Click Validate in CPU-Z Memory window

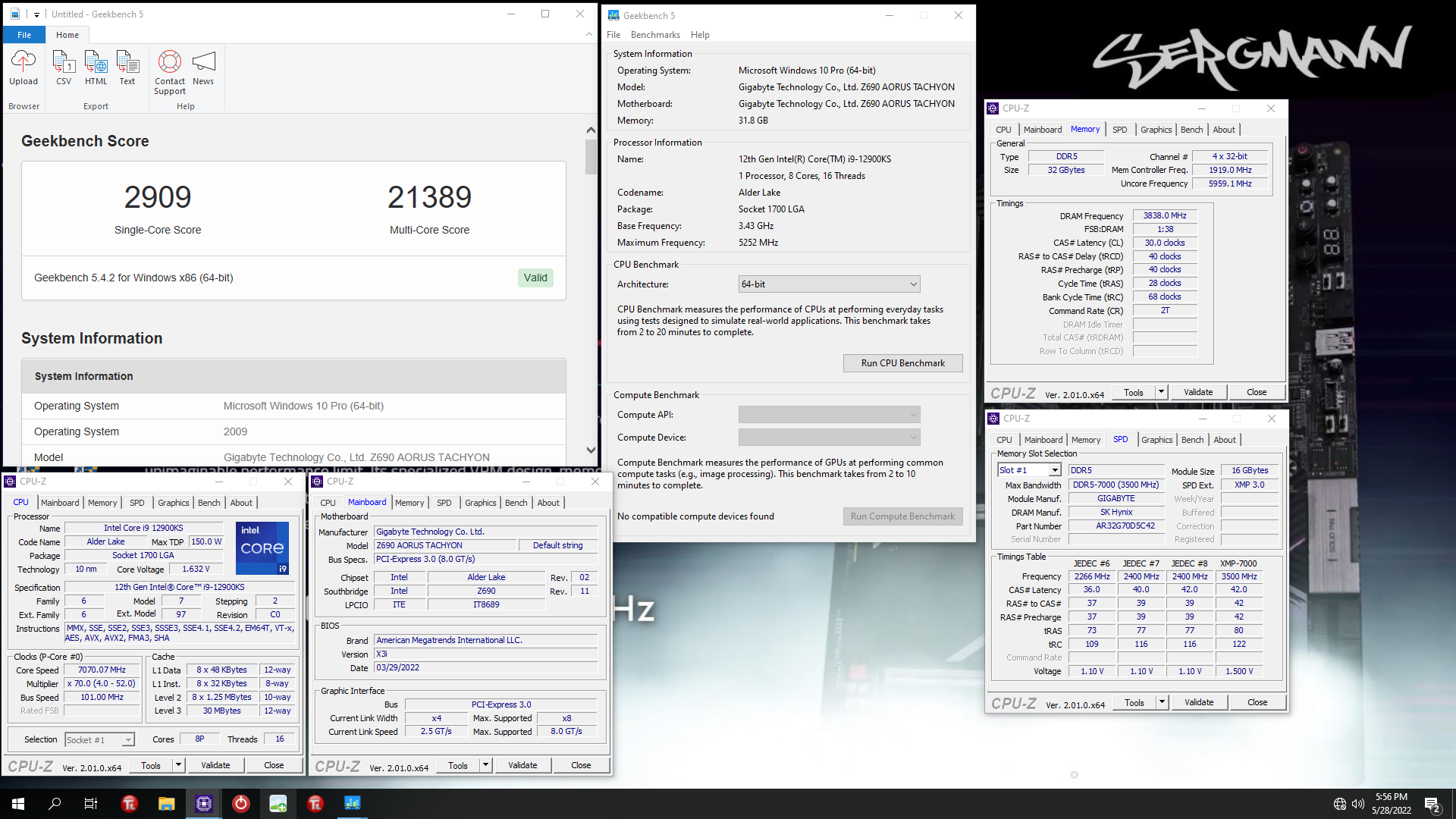(1198, 393)
